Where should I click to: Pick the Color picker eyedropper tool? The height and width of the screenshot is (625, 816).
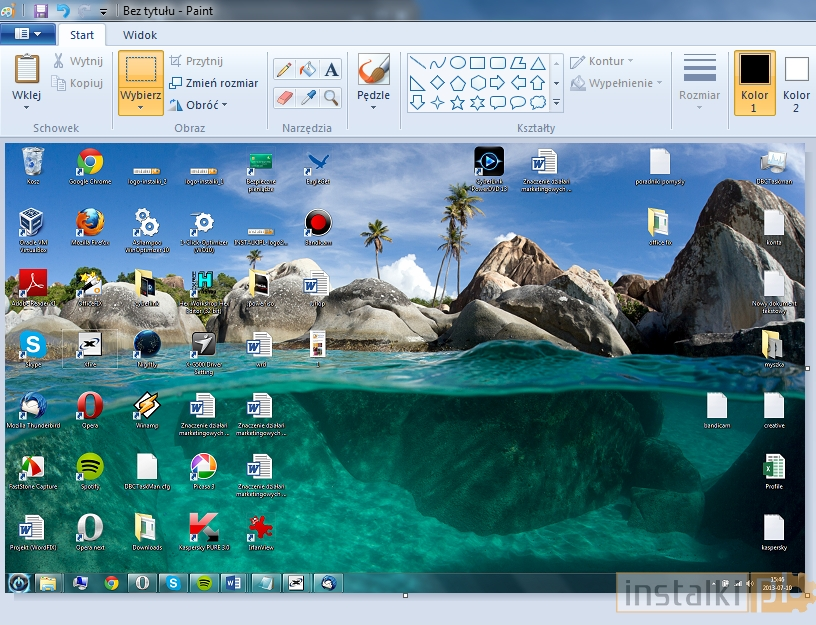pyautogui.click(x=308, y=97)
